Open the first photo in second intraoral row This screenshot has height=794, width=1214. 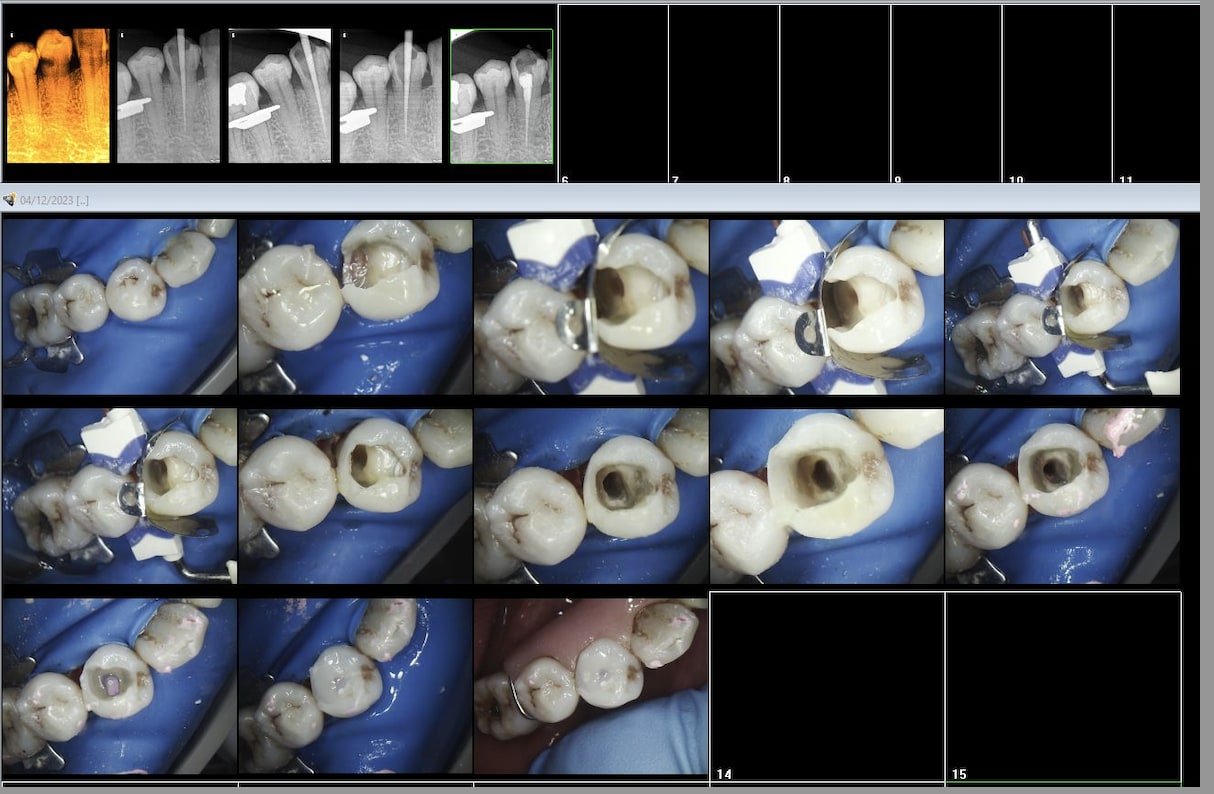point(119,495)
